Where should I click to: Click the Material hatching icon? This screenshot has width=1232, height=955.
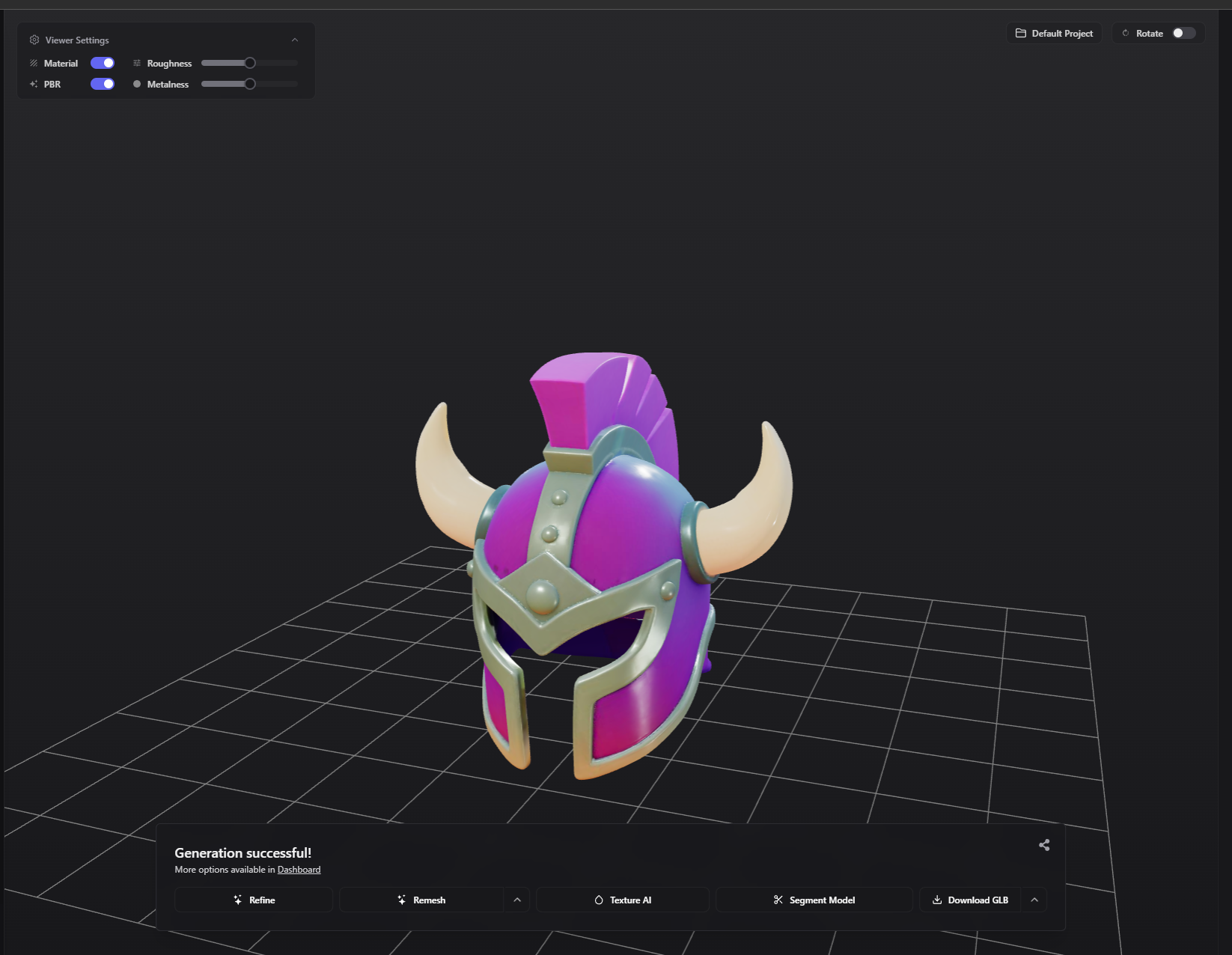34,63
